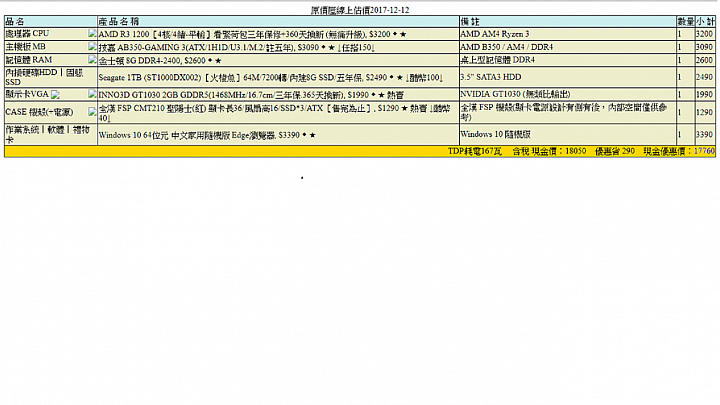The width and height of the screenshot is (720, 405).
Task: Click the INNO3D GT1030 2GB GDDR5 description
Action: (251, 95)
